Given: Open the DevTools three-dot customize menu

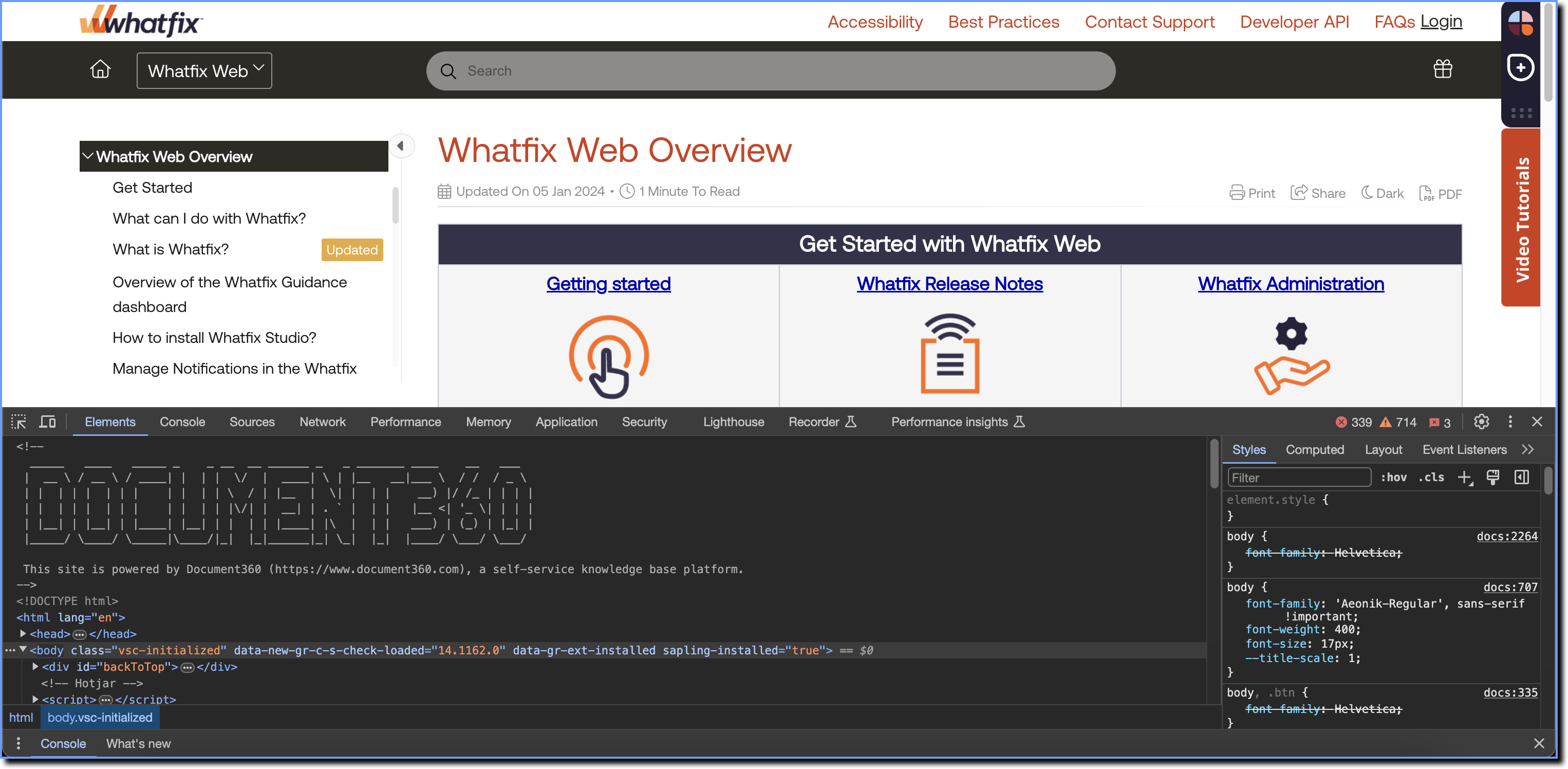Looking at the screenshot, I should point(1509,422).
